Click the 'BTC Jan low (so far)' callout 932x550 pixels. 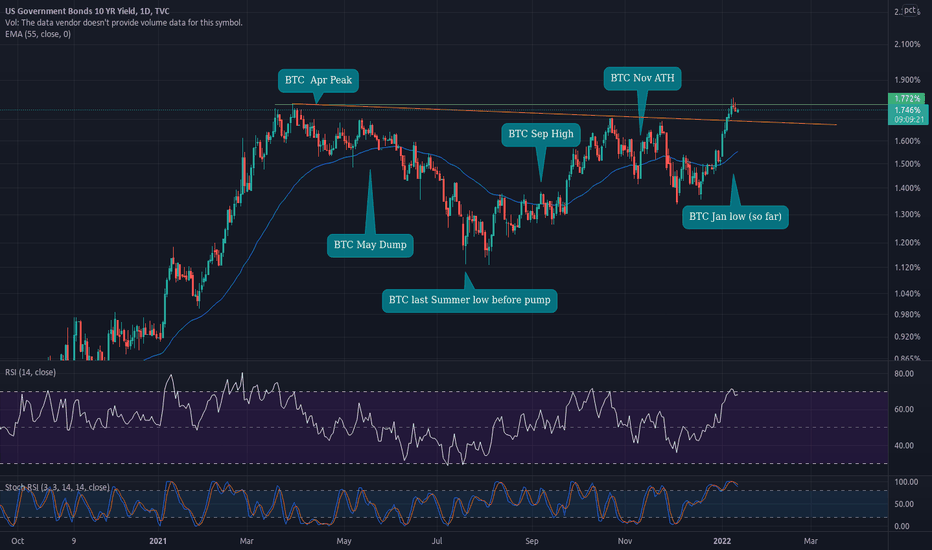point(735,216)
